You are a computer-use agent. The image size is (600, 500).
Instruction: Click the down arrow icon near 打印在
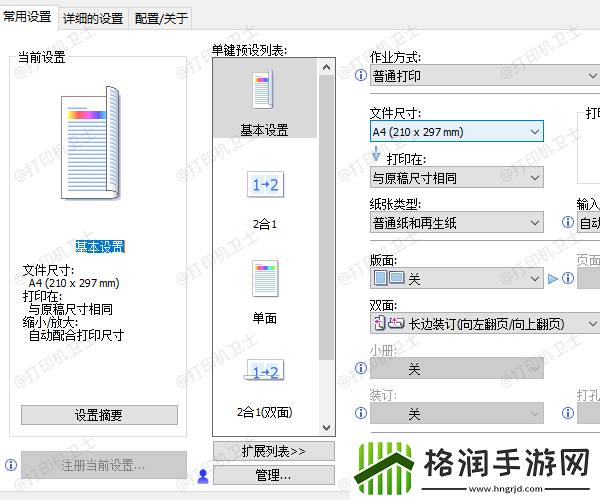coord(376,154)
